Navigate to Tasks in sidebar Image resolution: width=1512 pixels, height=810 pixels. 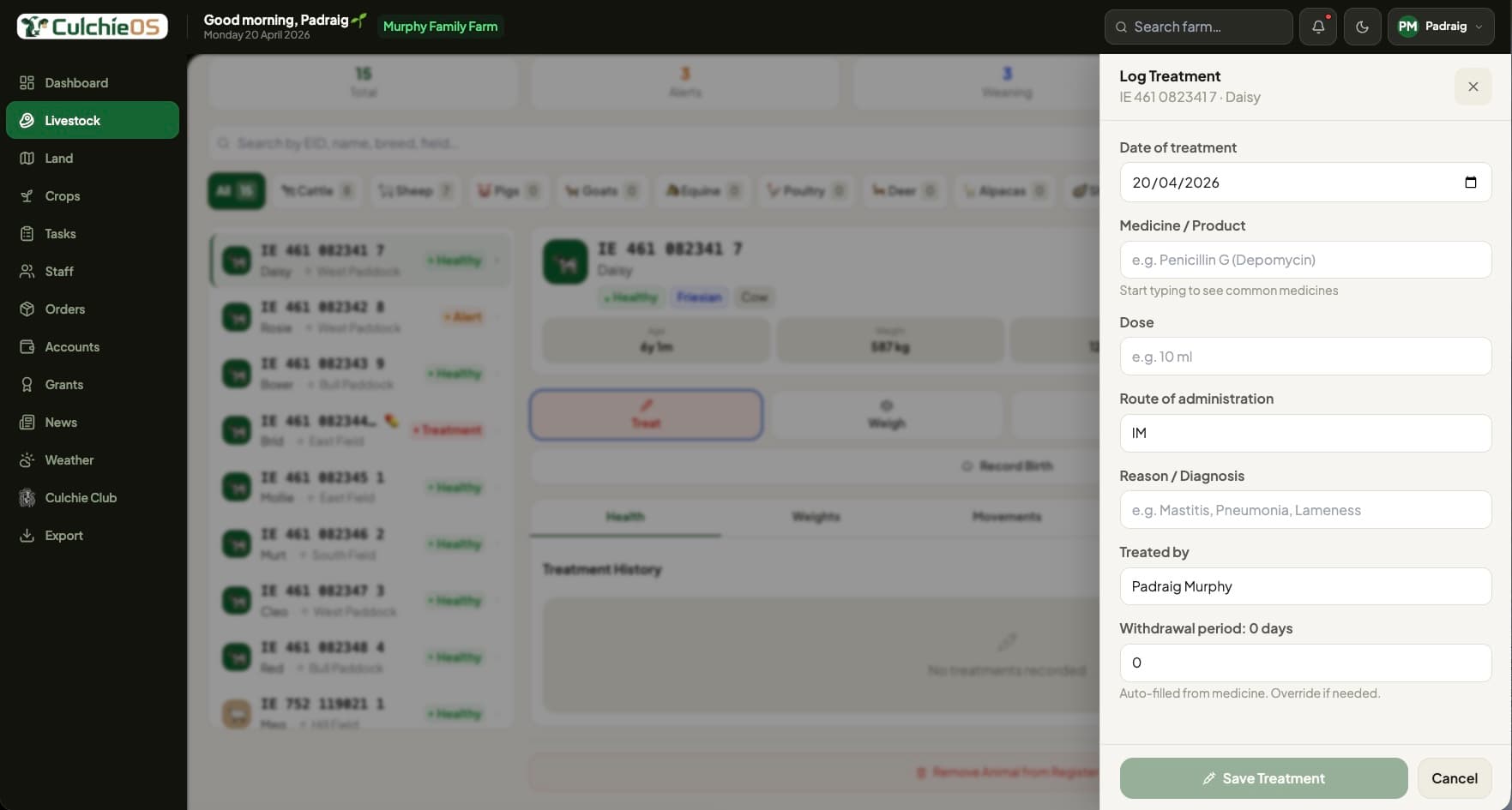tap(60, 234)
